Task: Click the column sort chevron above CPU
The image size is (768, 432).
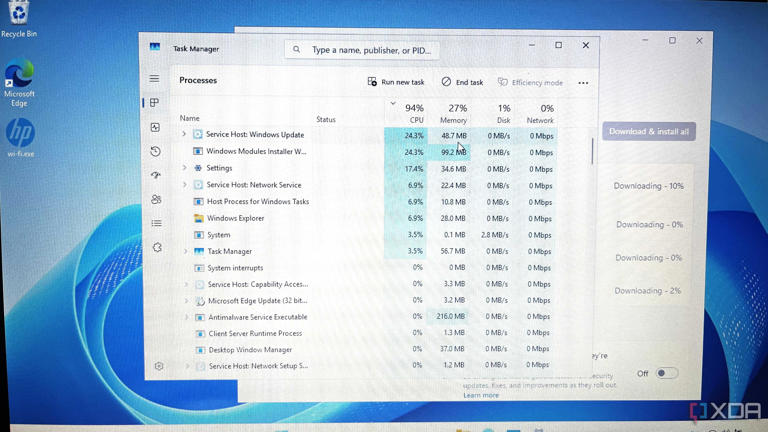Action: point(393,103)
